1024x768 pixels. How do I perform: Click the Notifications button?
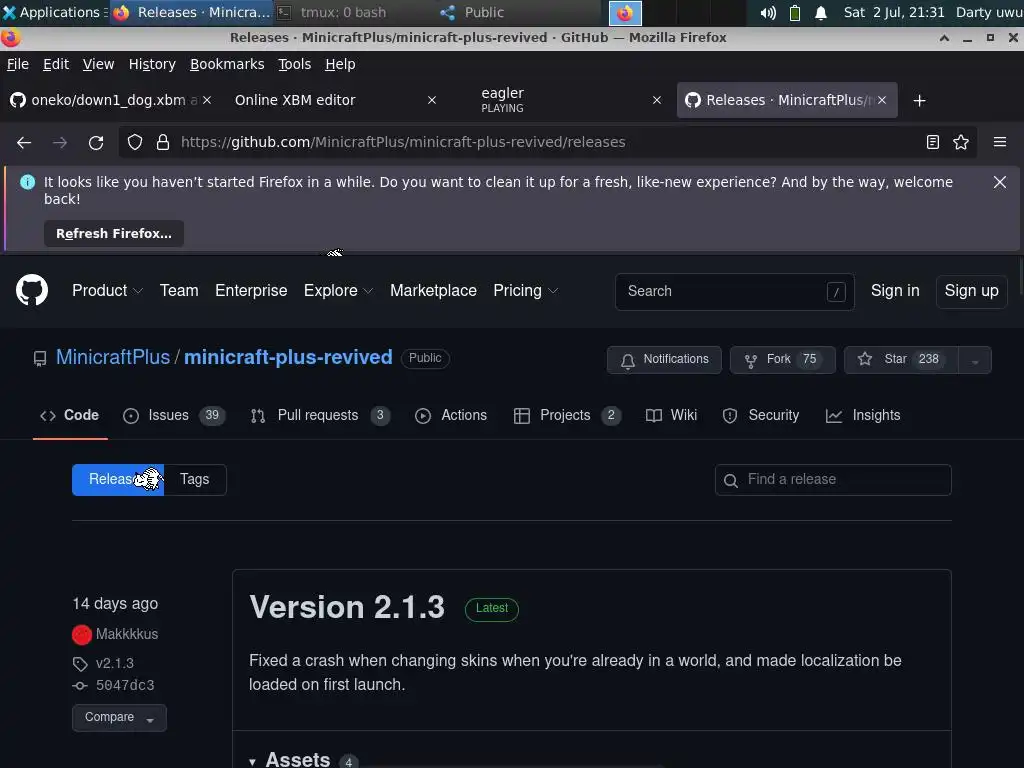click(664, 360)
